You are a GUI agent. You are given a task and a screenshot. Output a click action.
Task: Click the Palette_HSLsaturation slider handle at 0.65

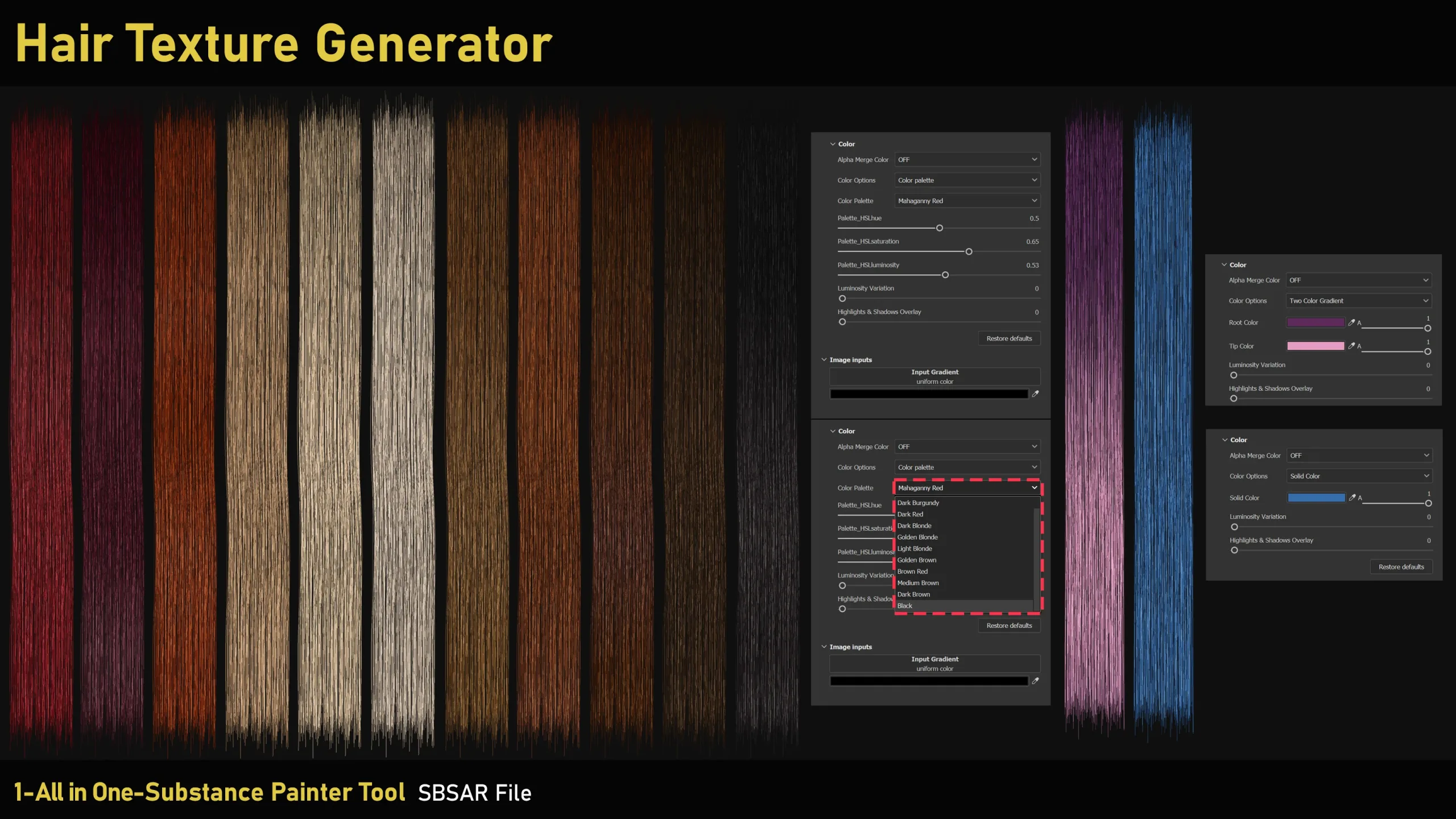[969, 251]
